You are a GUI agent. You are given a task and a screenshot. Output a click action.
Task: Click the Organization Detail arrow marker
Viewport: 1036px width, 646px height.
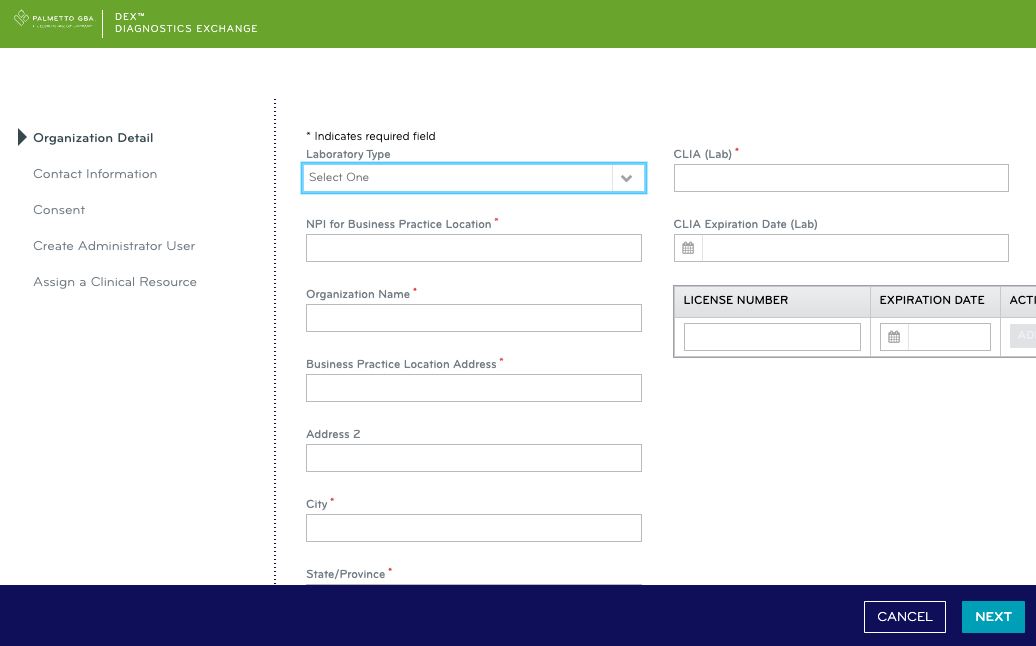pos(22,138)
